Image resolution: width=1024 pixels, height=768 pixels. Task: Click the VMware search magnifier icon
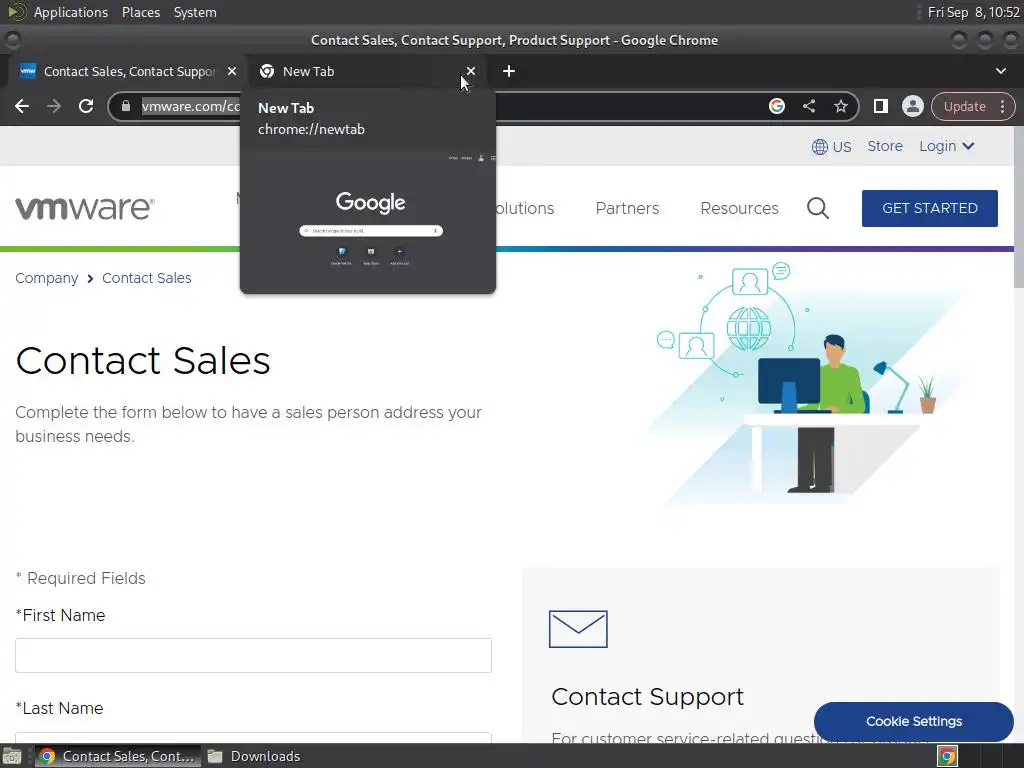pos(818,208)
